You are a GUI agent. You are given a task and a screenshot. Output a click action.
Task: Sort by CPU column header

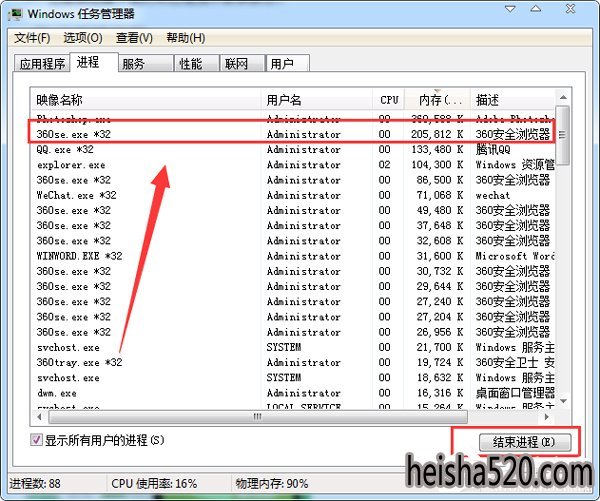(388, 100)
